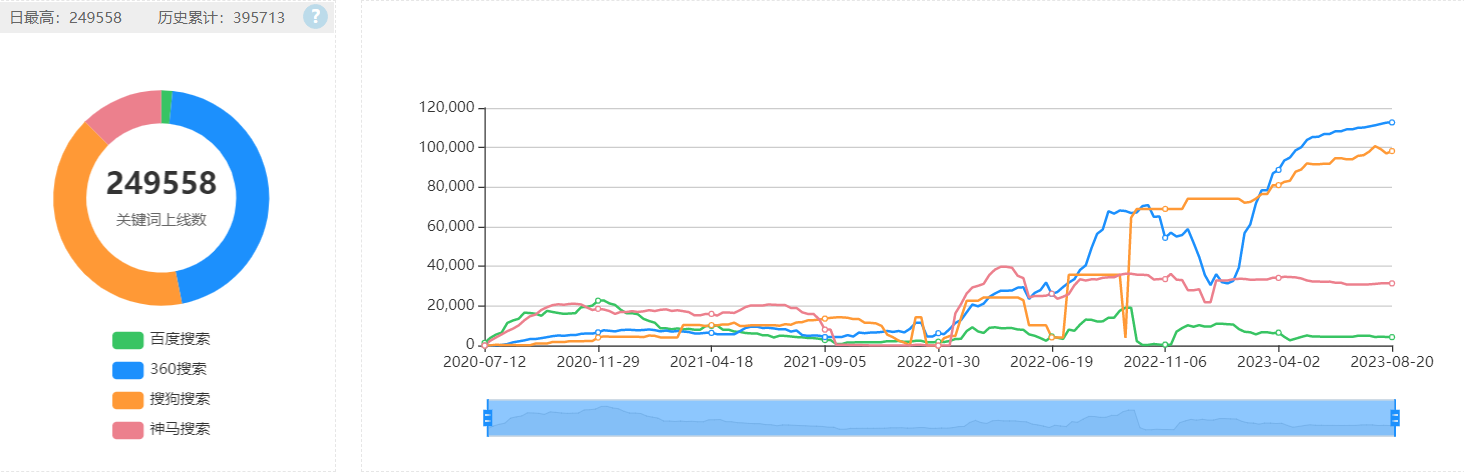The width and height of the screenshot is (1464, 473).
Task: Toggle the 搜狗搜索 orange legend swatch
Action: coord(128,400)
